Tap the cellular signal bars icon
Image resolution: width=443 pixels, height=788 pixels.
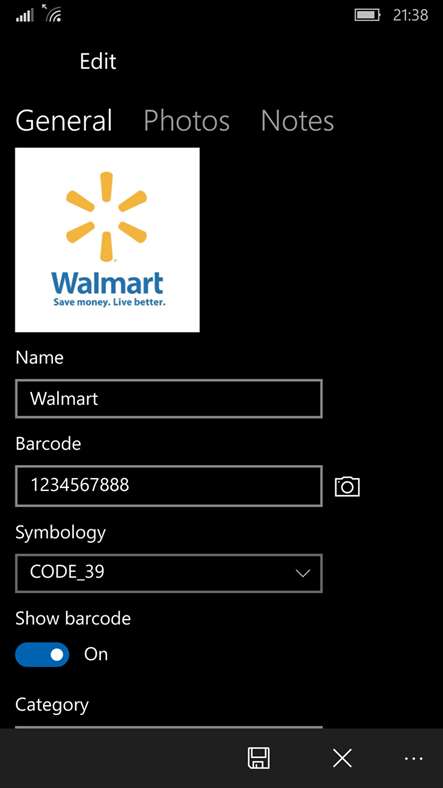coord(24,16)
